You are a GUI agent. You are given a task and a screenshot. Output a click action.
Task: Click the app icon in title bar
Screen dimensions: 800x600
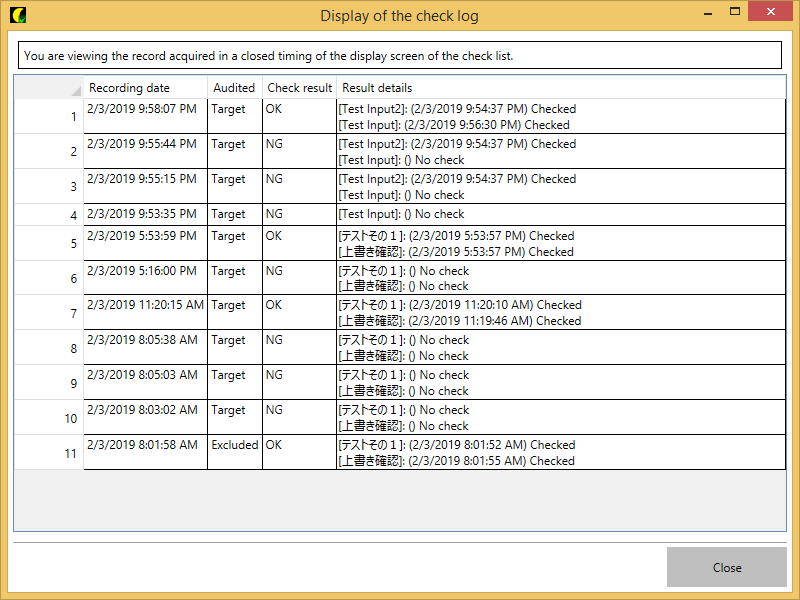point(17,15)
